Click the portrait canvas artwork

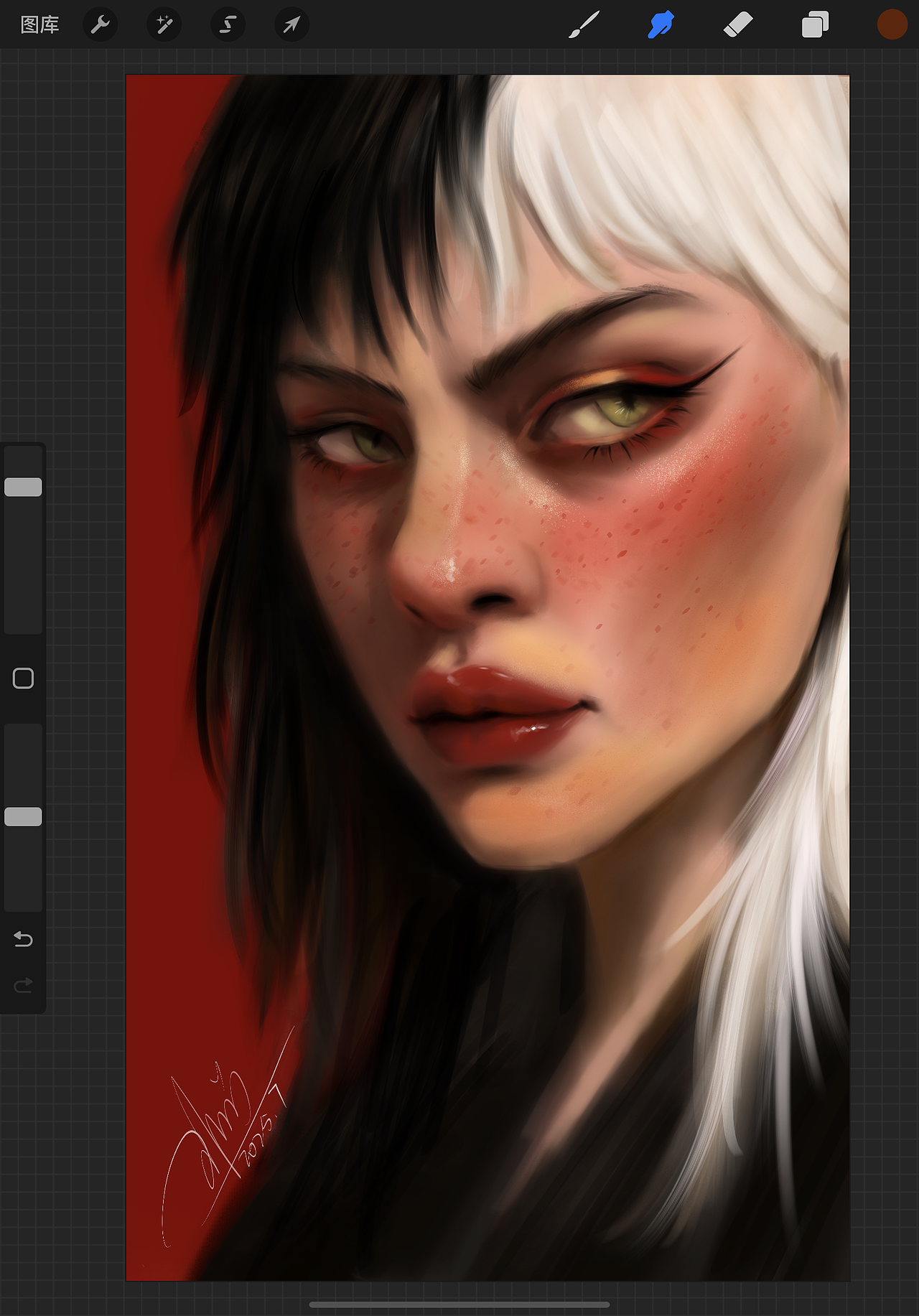[x=488, y=677]
